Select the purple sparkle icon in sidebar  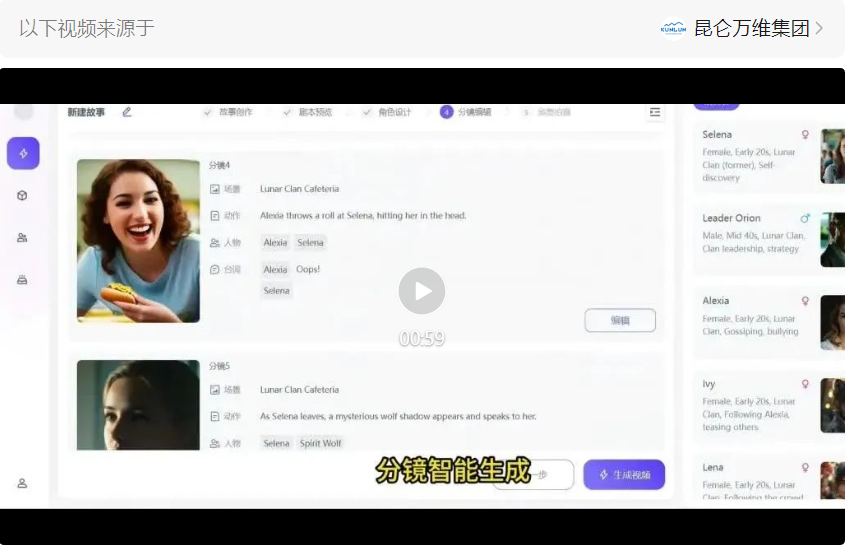pyautogui.click(x=23, y=153)
